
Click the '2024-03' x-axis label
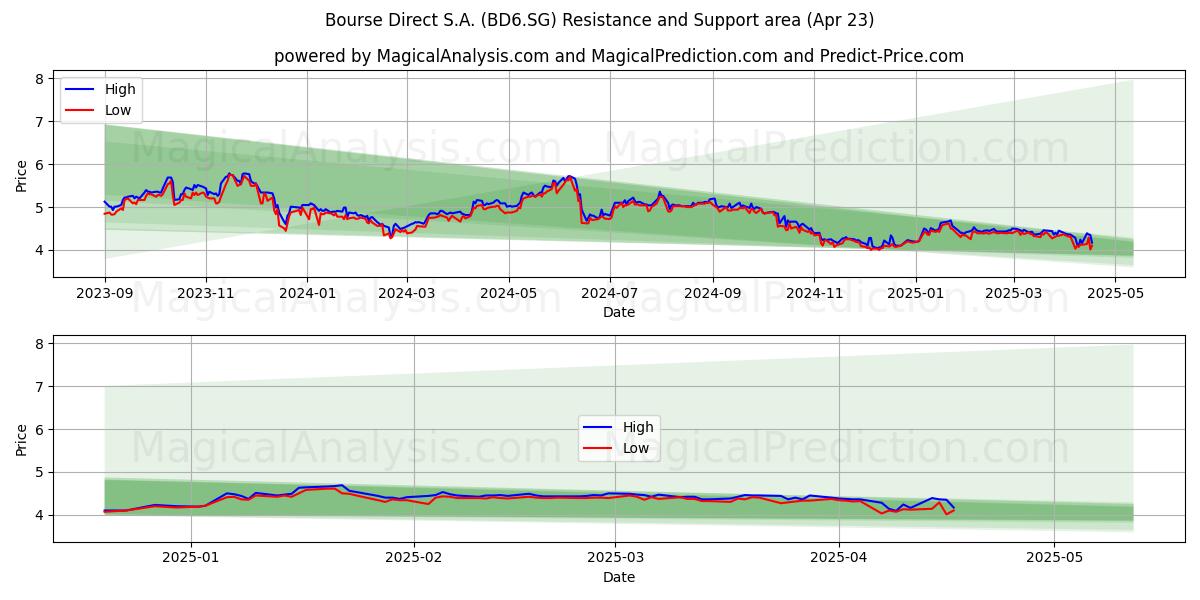pos(407,295)
